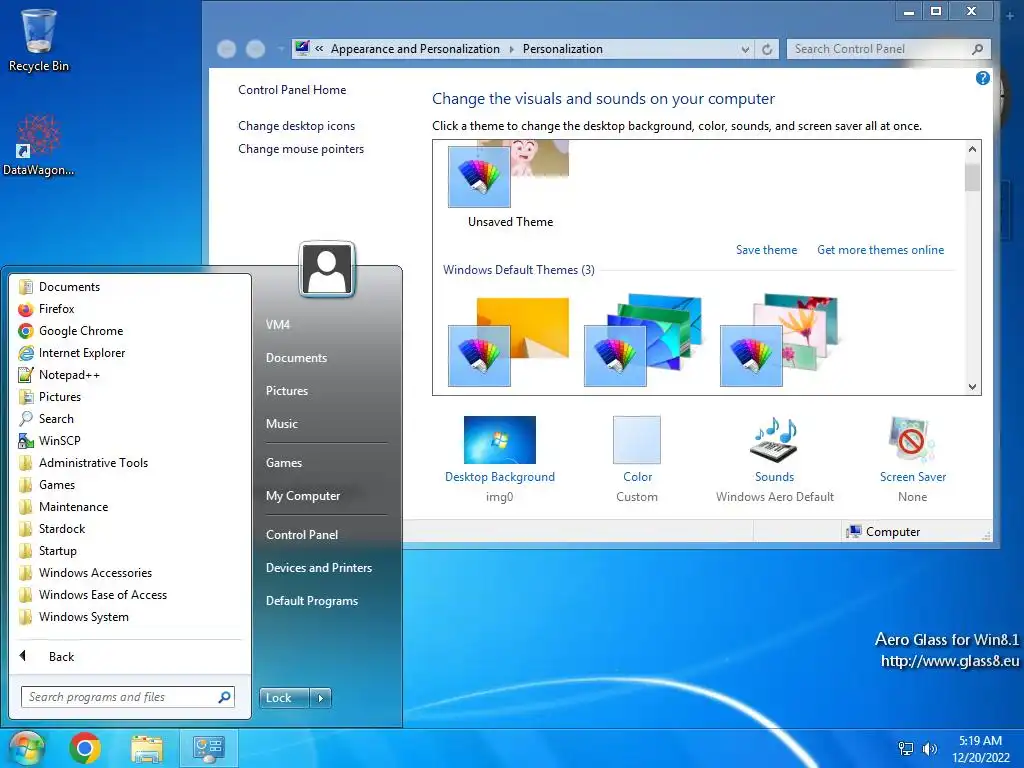Open the Recycle Bin desktop icon
The width and height of the screenshot is (1024, 768).
tap(39, 39)
